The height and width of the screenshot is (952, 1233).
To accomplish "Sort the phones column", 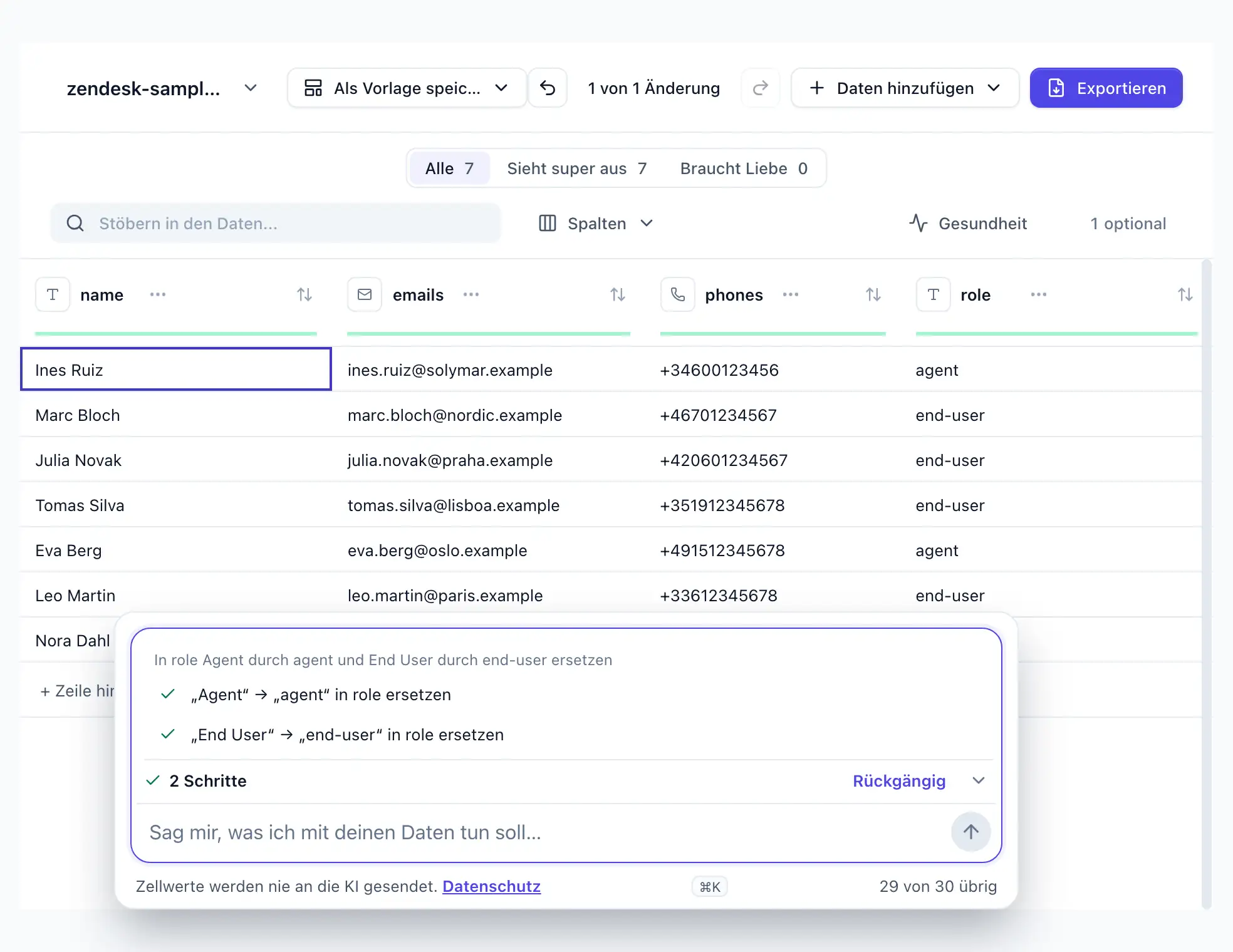I will (x=873, y=294).
